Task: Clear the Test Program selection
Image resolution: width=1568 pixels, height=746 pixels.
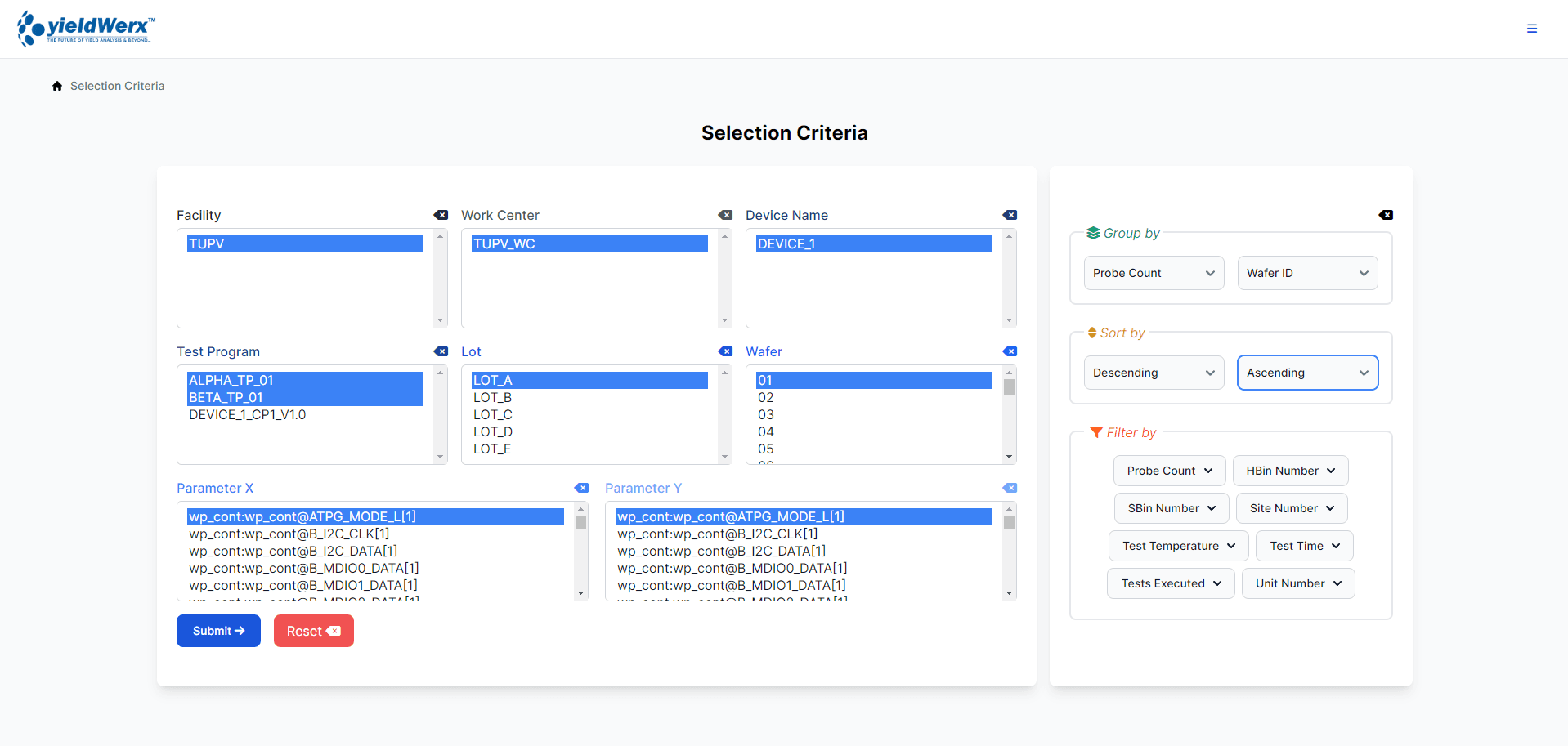Action: 441,351
